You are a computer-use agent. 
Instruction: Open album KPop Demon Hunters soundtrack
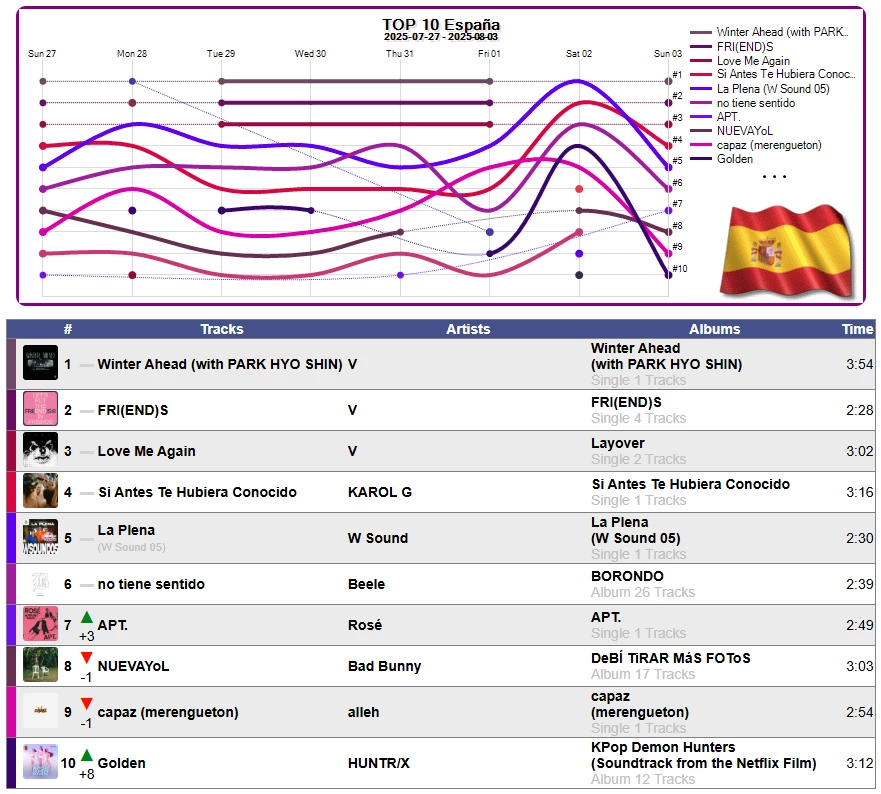pos(703,755)
